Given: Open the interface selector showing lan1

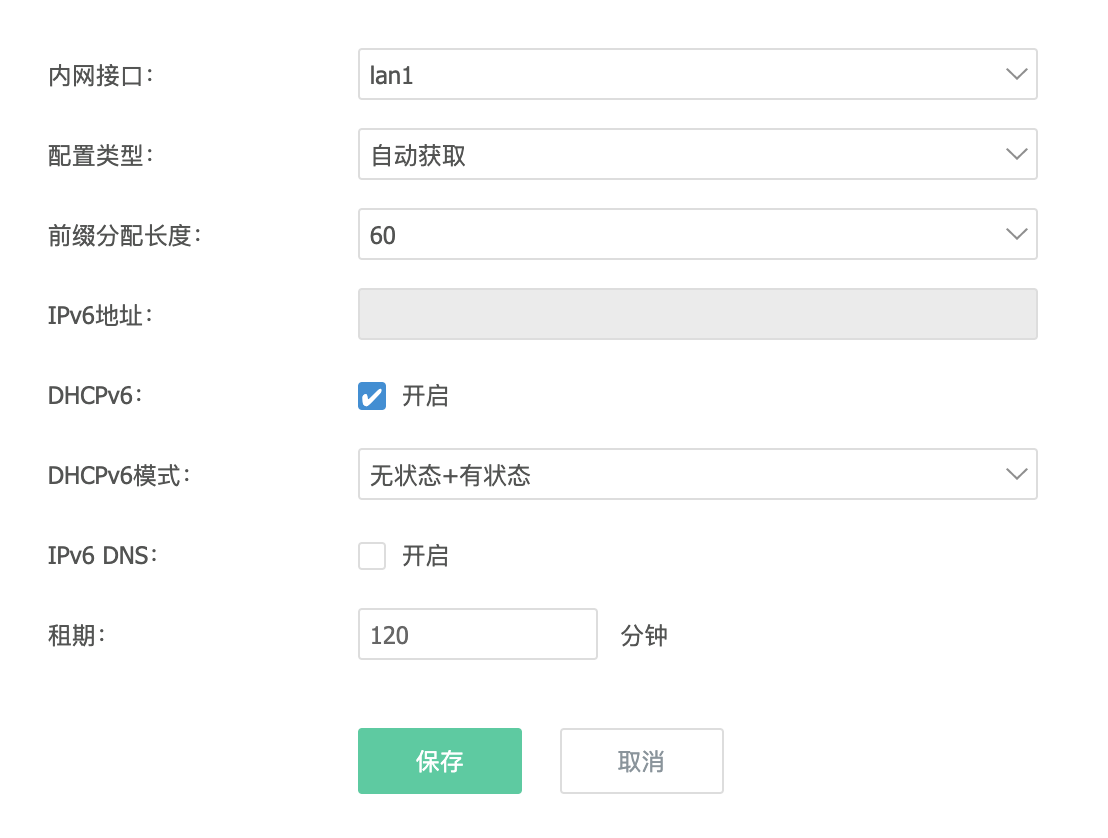Looking at the screenshot, I should [698, 73].
